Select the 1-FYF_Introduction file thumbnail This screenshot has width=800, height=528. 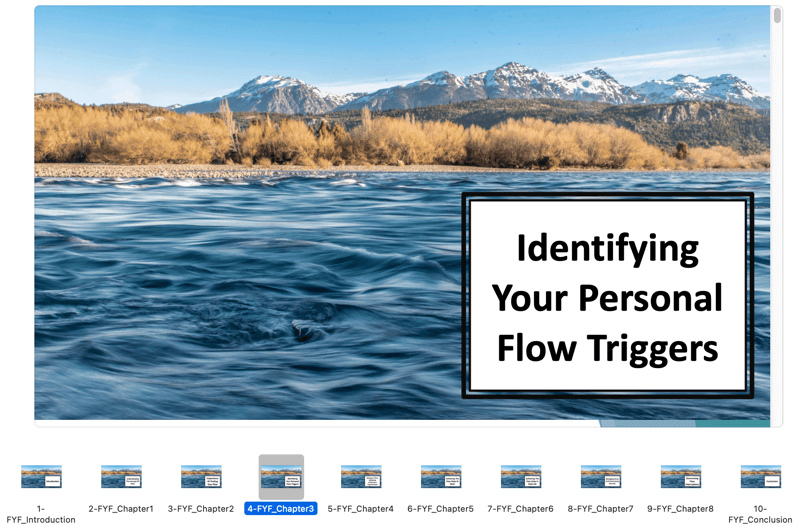pos(41,477)
